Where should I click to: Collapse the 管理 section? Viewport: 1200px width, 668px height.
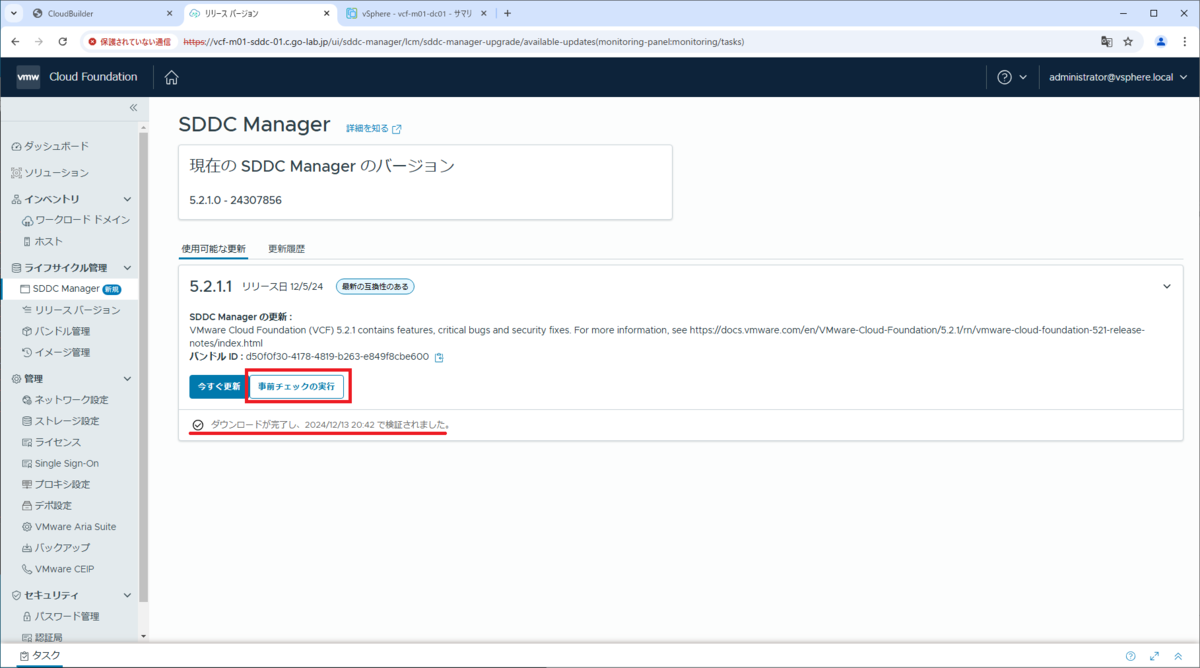pos(127,379)
